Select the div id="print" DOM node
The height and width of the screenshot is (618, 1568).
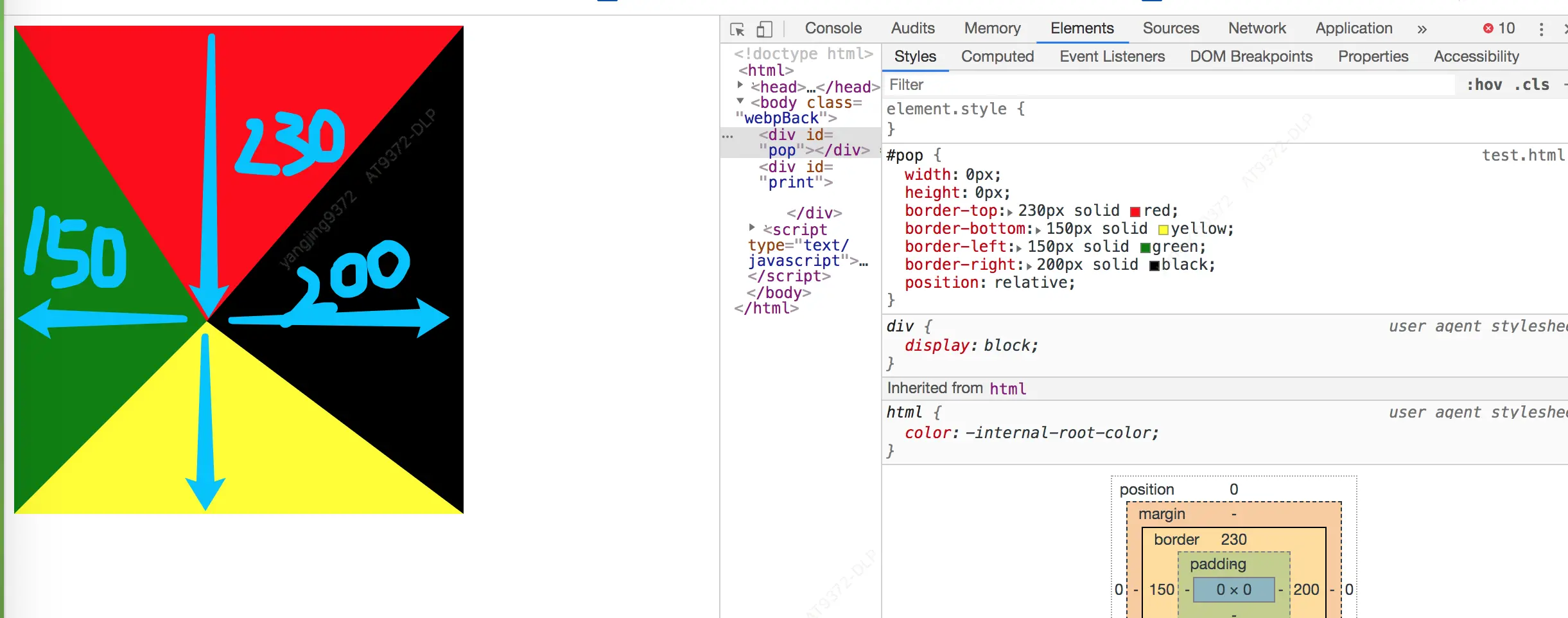tap(796, 175)
